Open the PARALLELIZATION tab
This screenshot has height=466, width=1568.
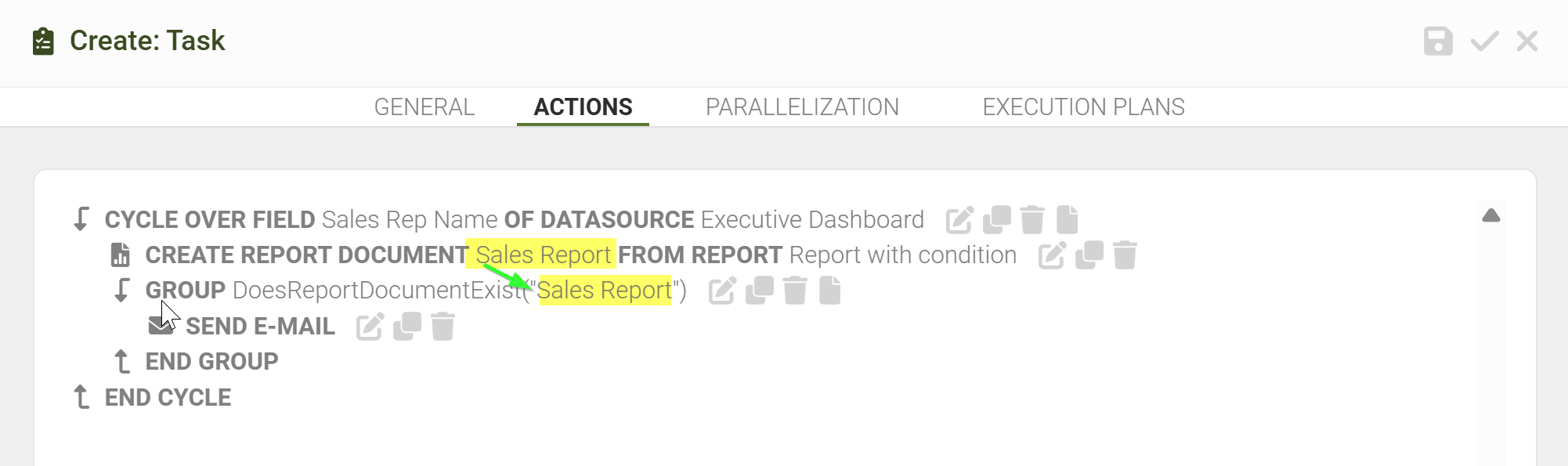[x=802, y=107]
